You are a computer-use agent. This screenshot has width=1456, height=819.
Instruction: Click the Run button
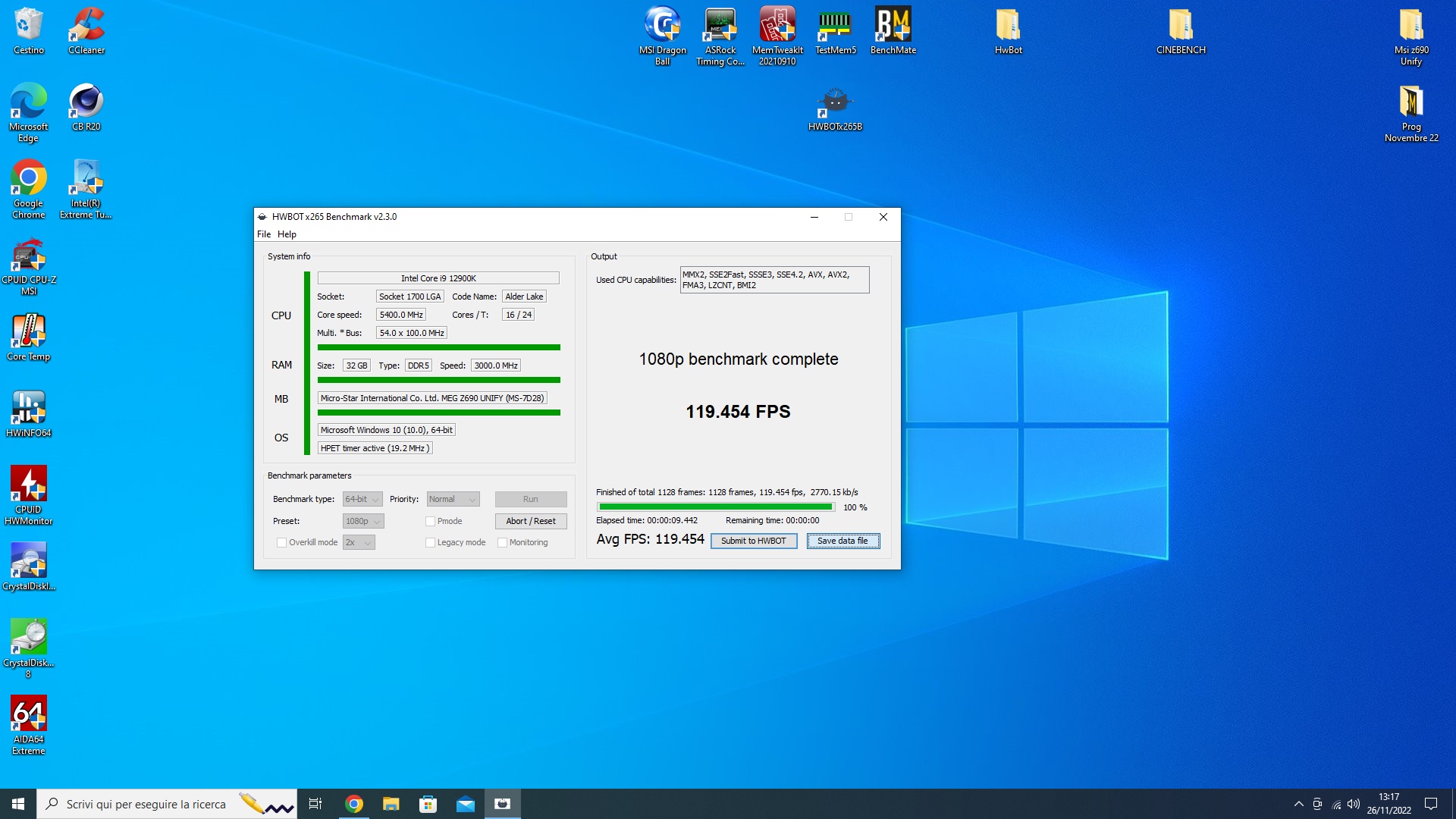pos(531,499)
